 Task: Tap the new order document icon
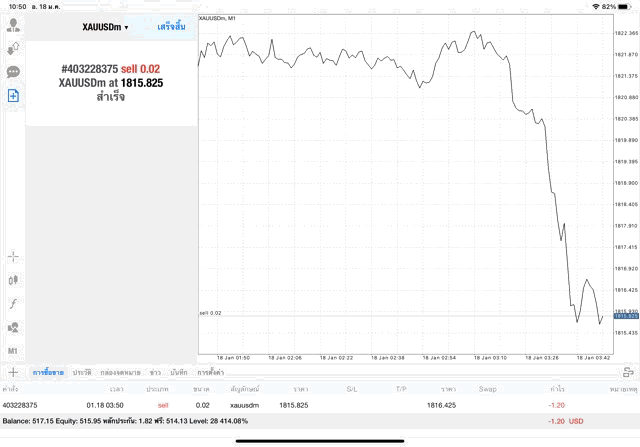pyautogui.click(x=13, y=96)
